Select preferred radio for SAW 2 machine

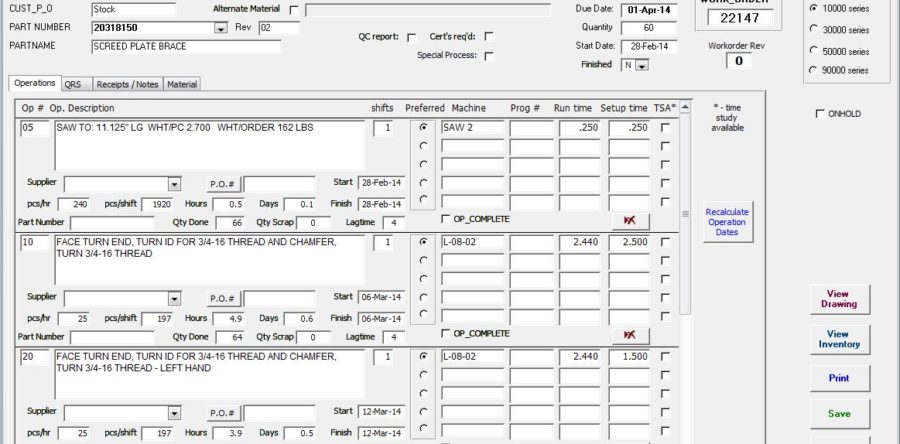[424, 127]
